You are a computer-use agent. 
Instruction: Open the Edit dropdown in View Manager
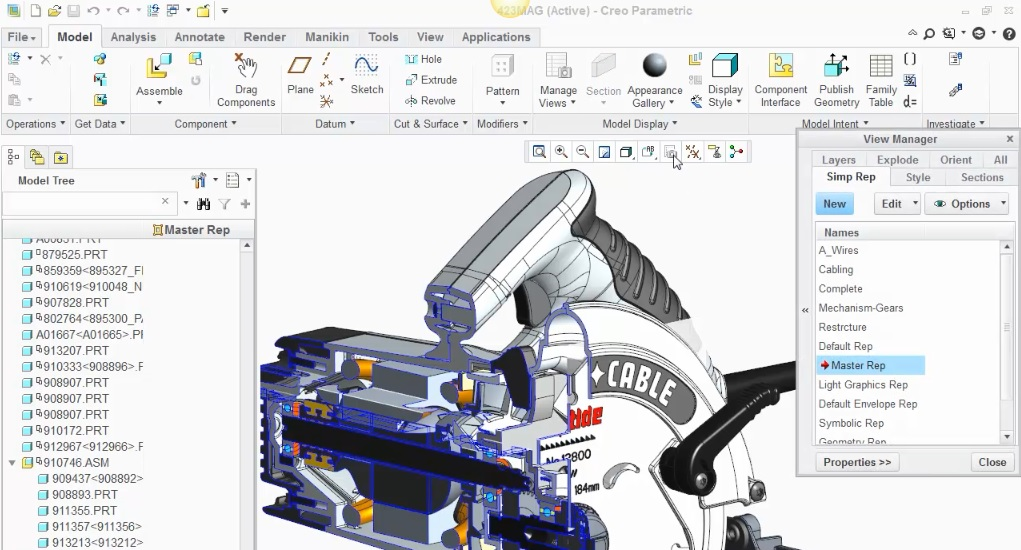tap(897, 204)
